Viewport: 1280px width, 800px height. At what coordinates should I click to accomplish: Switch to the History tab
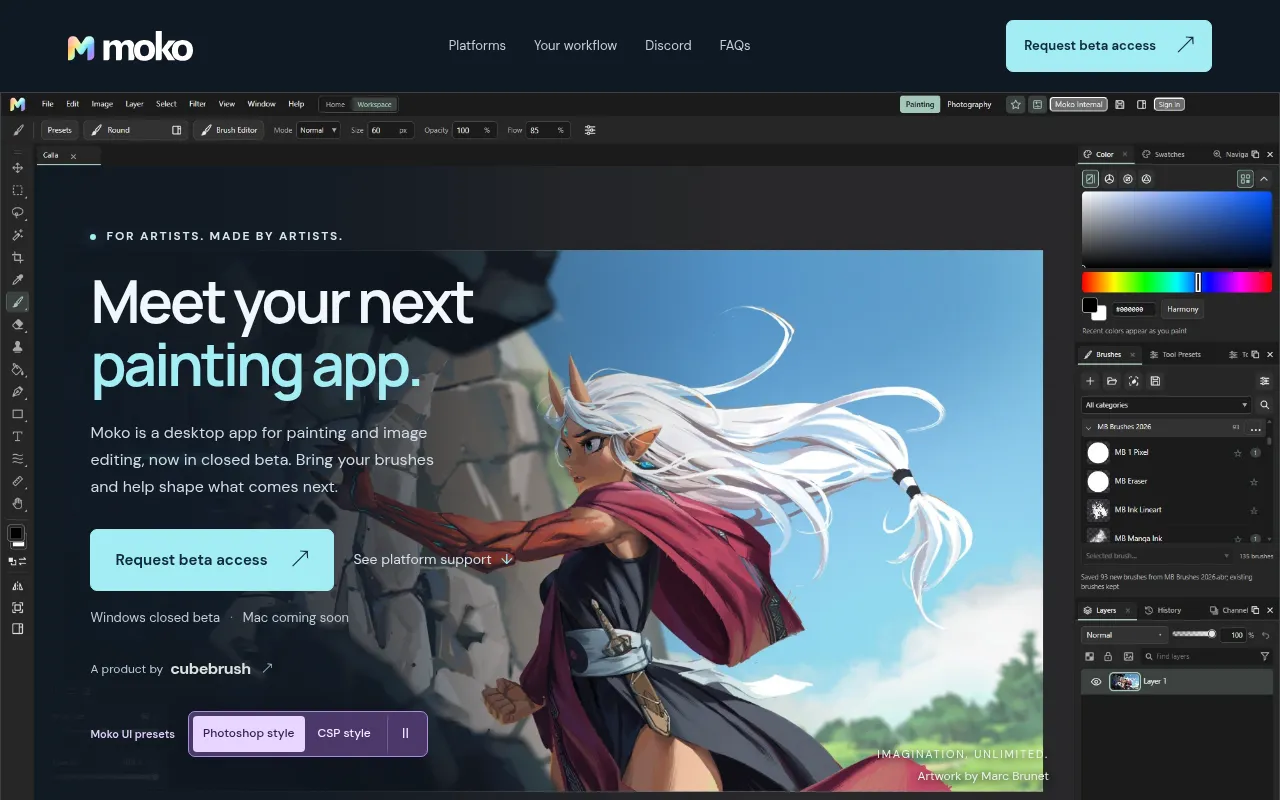click(x=1163, y=610)
